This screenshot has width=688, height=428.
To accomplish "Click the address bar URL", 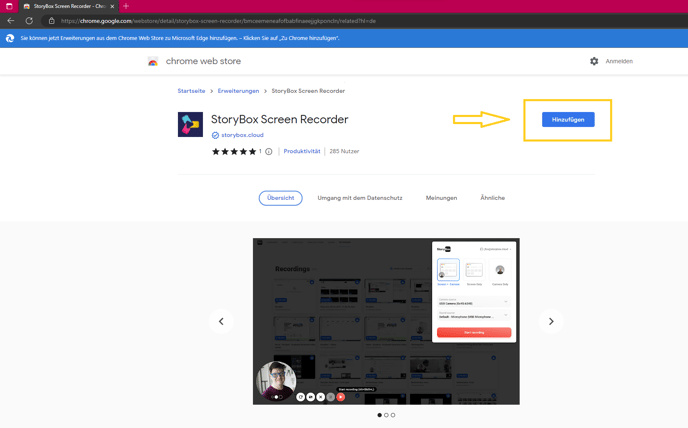I will [218, 21].
